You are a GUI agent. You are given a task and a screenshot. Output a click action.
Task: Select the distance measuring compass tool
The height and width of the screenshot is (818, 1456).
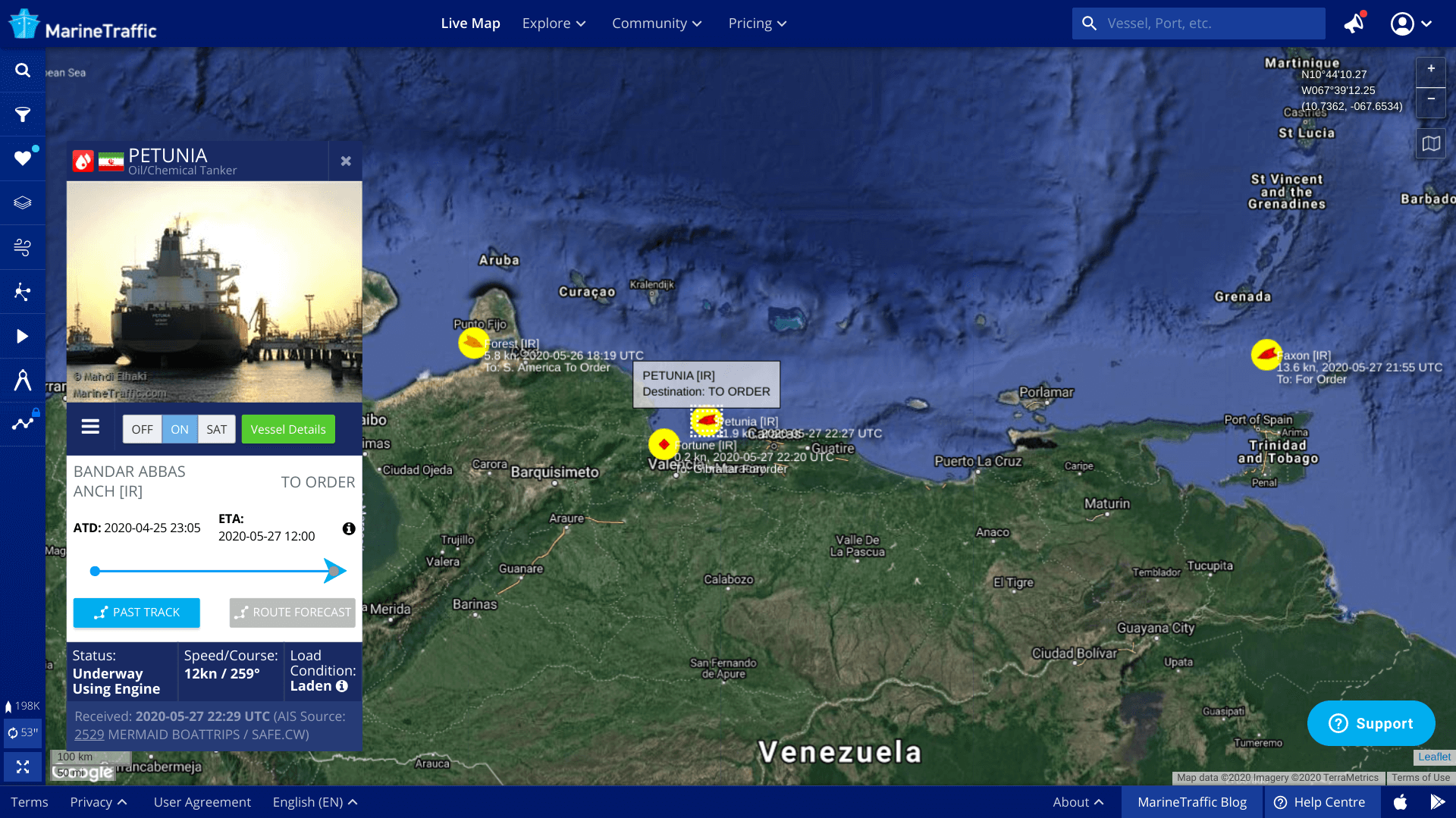[23, 380]
